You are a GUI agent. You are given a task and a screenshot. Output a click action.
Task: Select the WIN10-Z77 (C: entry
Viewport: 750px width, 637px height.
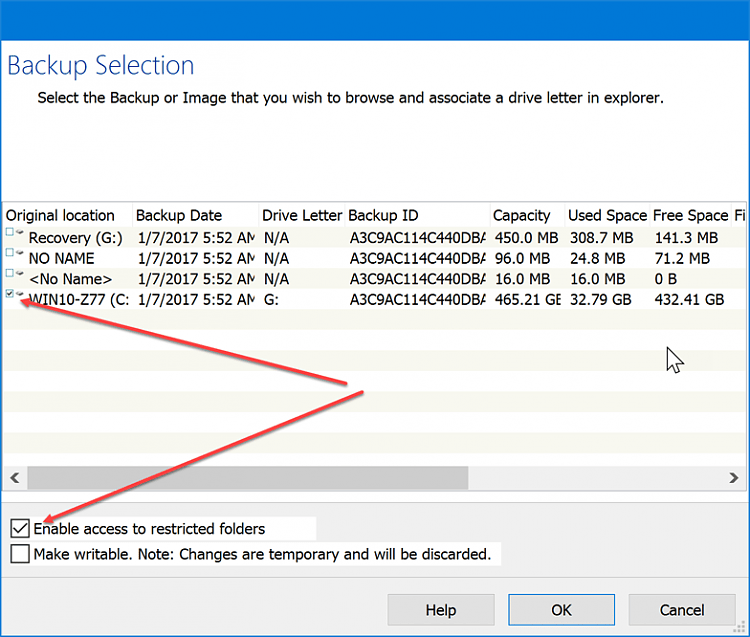(79, 300)
